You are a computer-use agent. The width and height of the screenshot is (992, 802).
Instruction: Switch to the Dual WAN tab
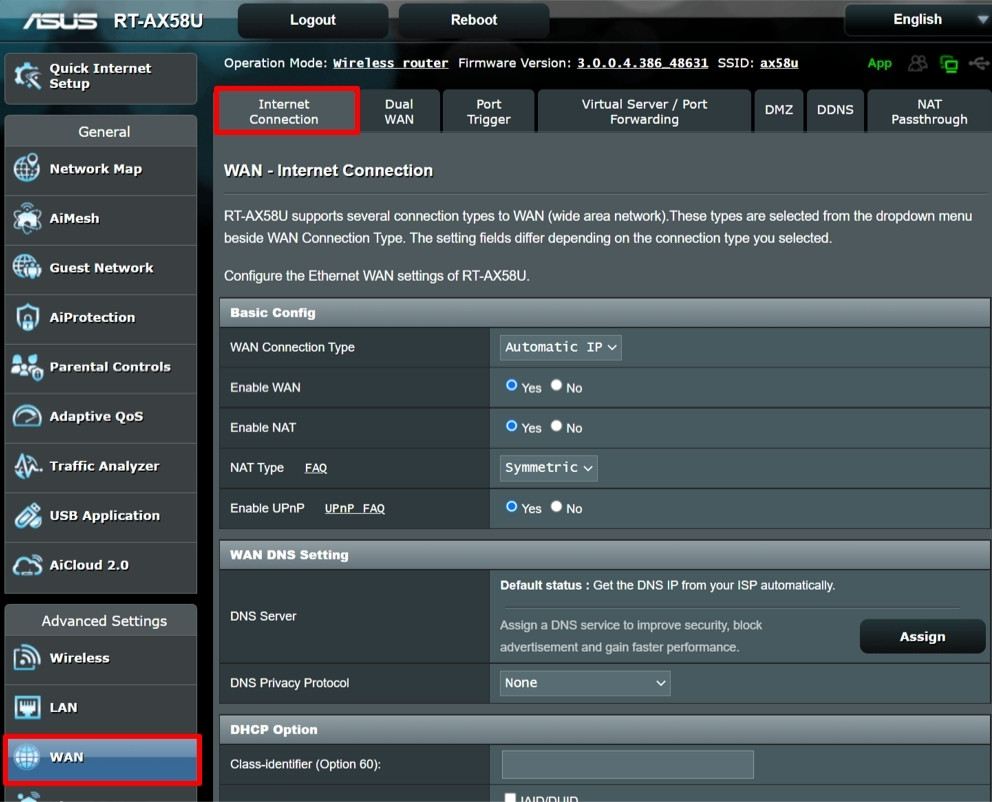pyautogui.click(x=399, y=111)
